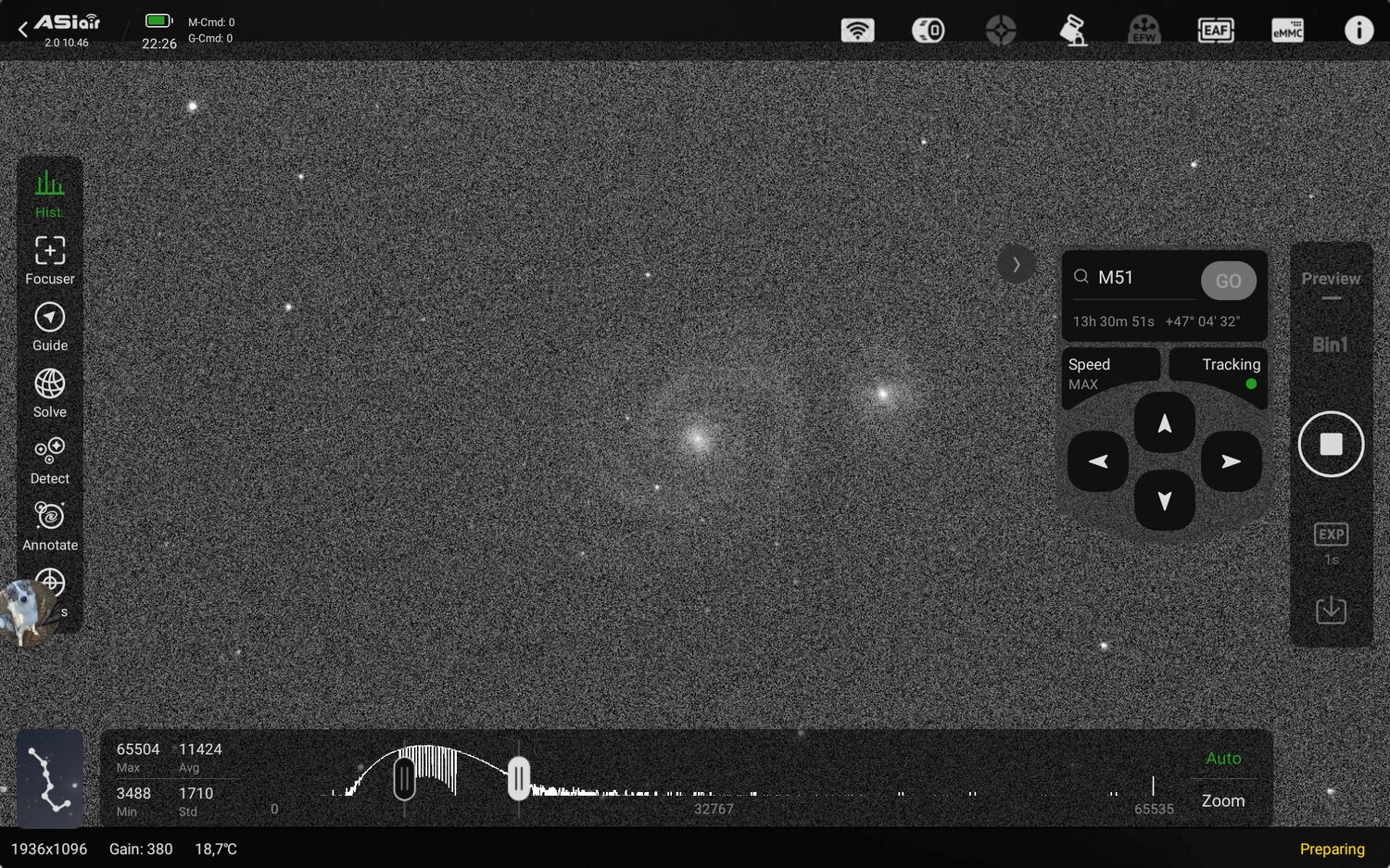Collapse the telescope control panel
This screenshot has width=1390, height=868.
pos(1017,264)
